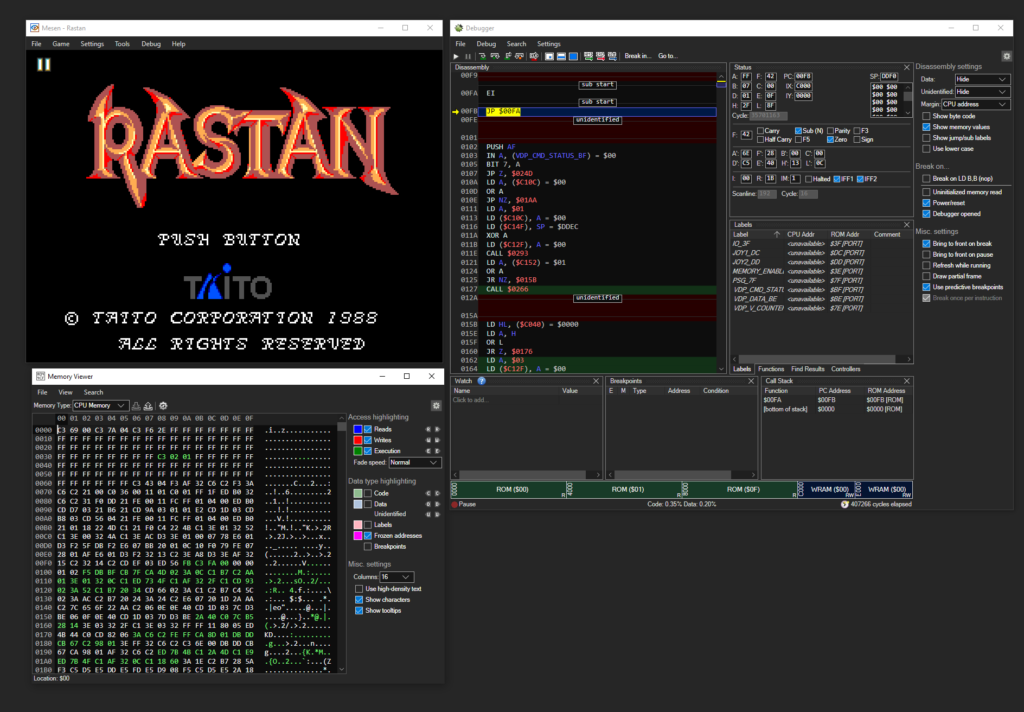Click the Step Back icon in Debugger toolbar

click(x=519, y=56)
